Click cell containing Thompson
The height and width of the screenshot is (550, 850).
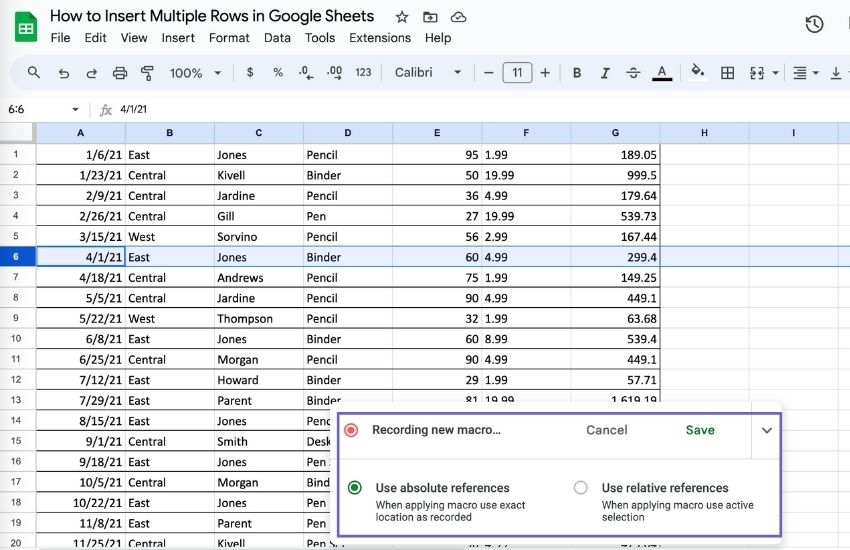pyautogui.click(x=259, y=318)
